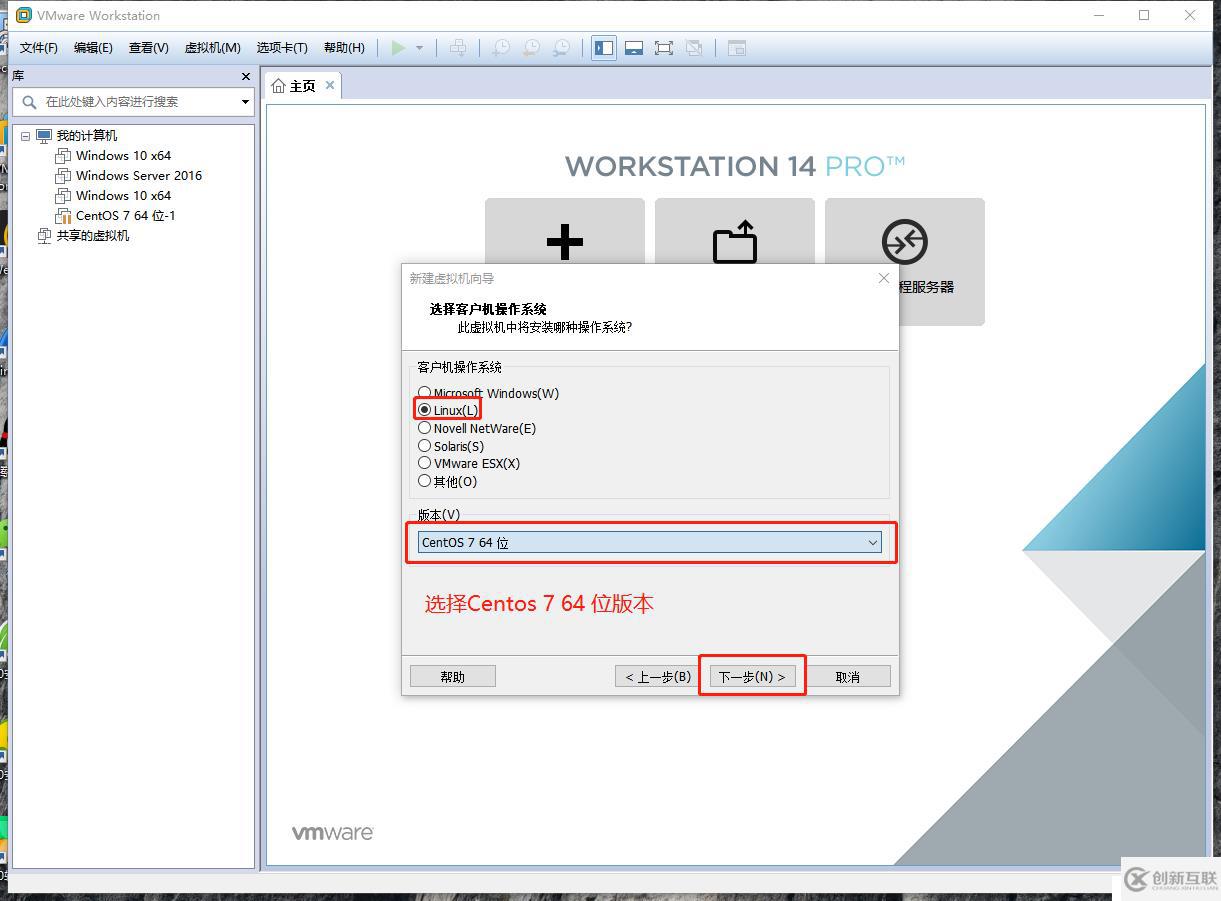Viewport: 1221px width, 901px height.
Task: Close the library panel with X
Action: 246,77
